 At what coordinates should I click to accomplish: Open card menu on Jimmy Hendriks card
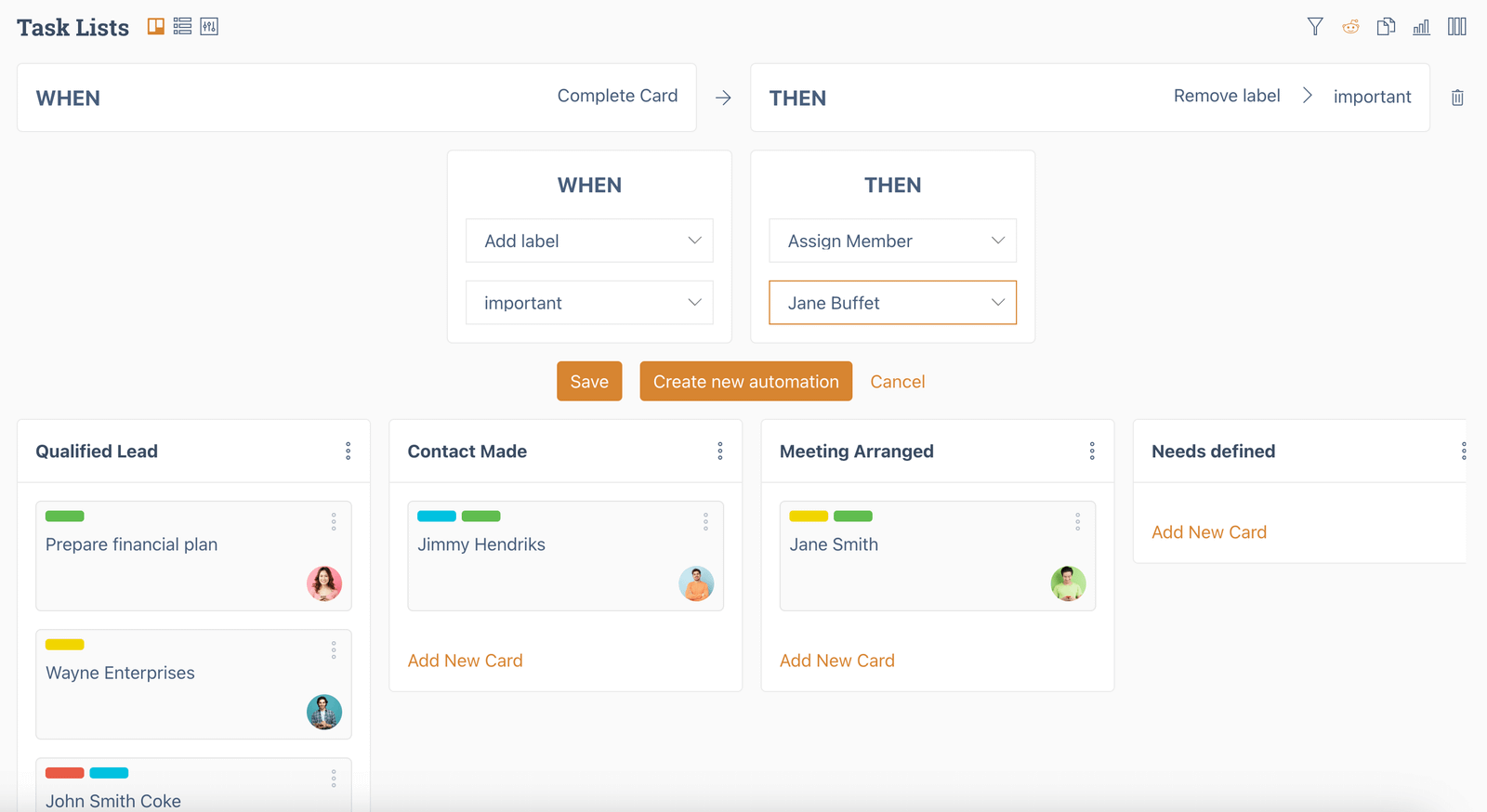pos(705,521)
